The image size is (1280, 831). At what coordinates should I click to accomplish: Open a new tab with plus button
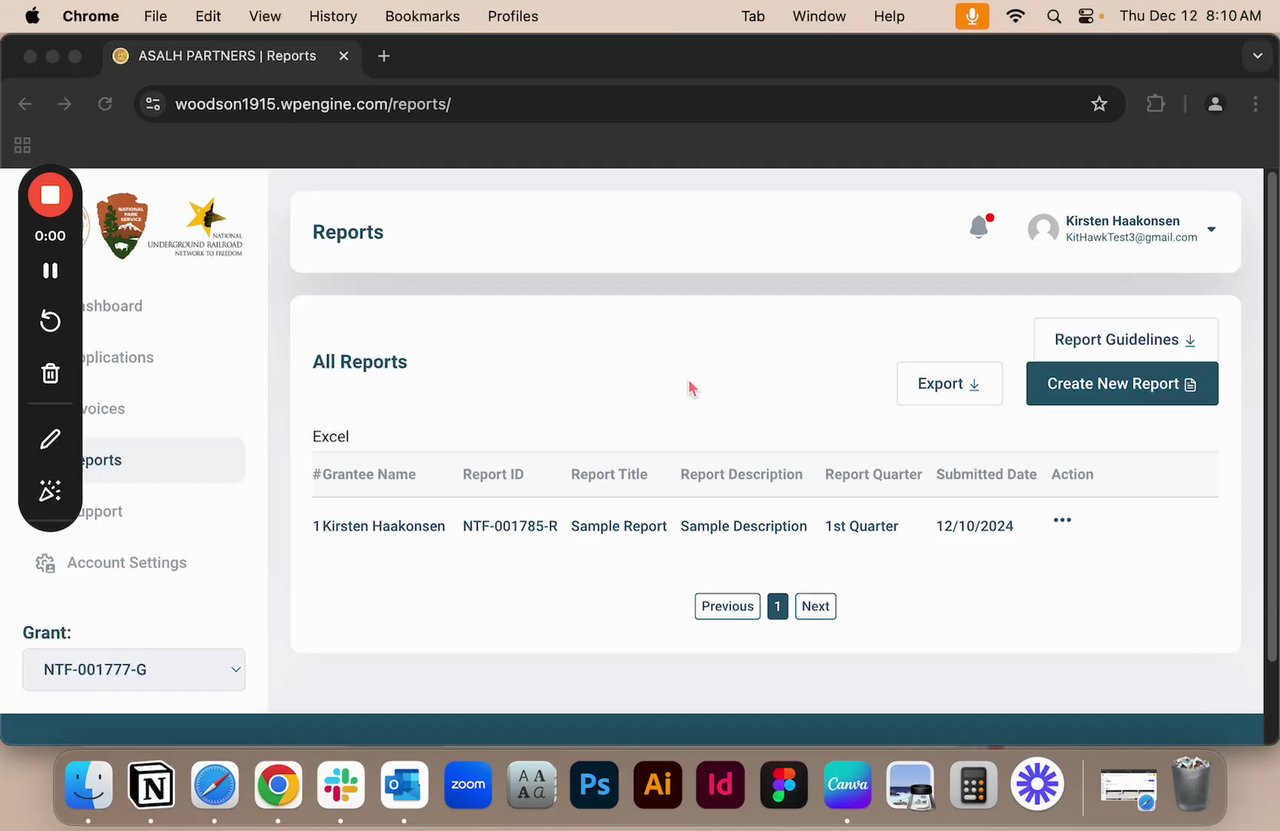pyautogui.click(x=383, y=56)
